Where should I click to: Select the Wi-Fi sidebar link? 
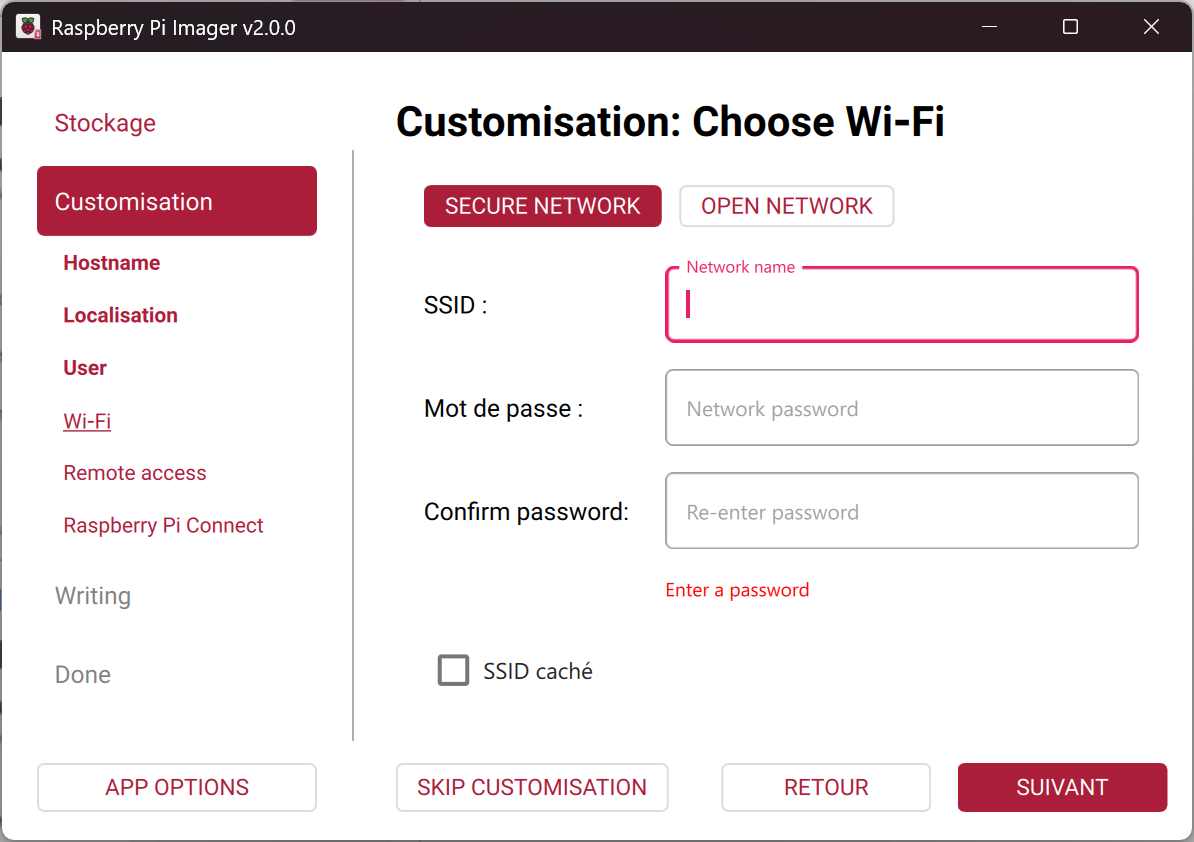click(87, 421)
